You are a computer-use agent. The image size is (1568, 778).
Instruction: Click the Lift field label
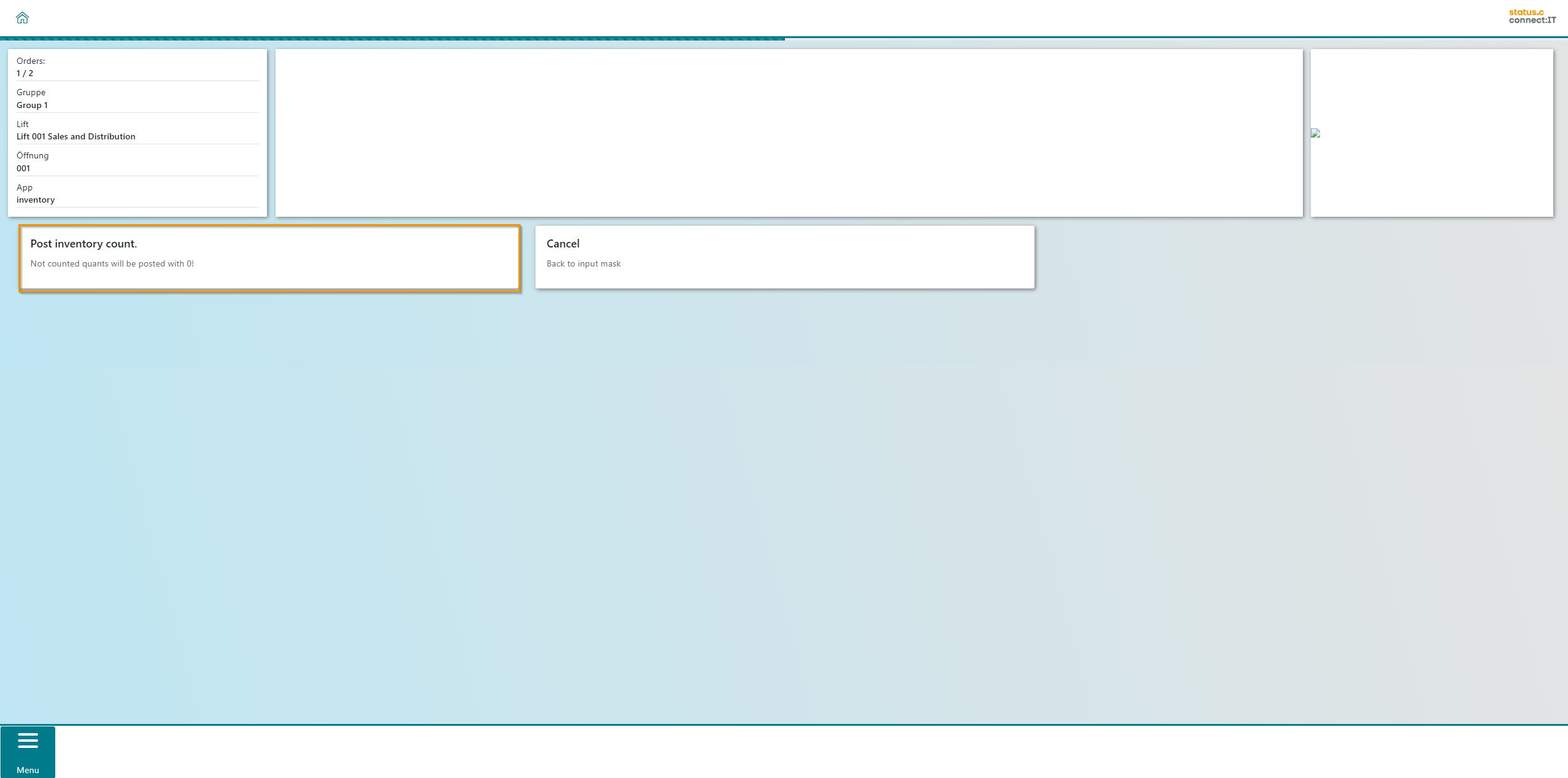coord(23,124)
